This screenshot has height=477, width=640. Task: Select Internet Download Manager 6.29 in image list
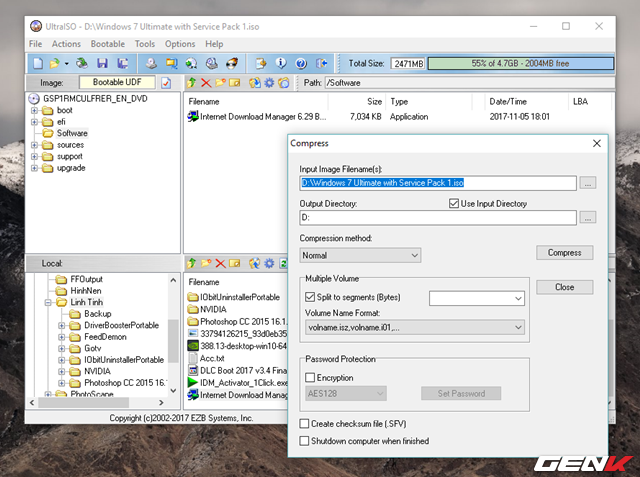[263, 117]
